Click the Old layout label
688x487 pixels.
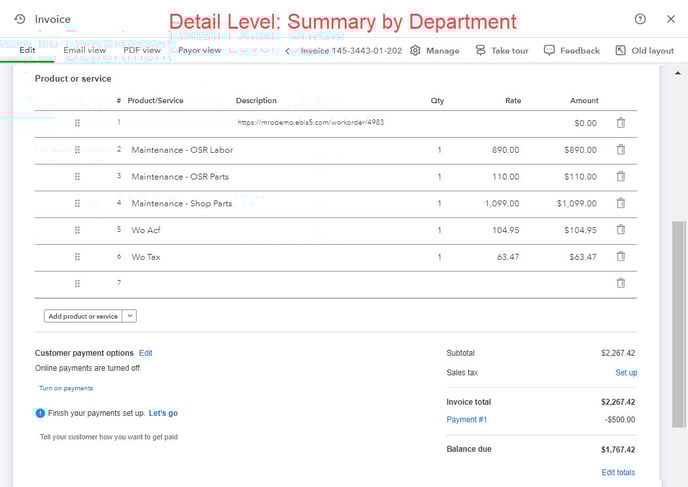pyautogui.click(x=652, y=50)
